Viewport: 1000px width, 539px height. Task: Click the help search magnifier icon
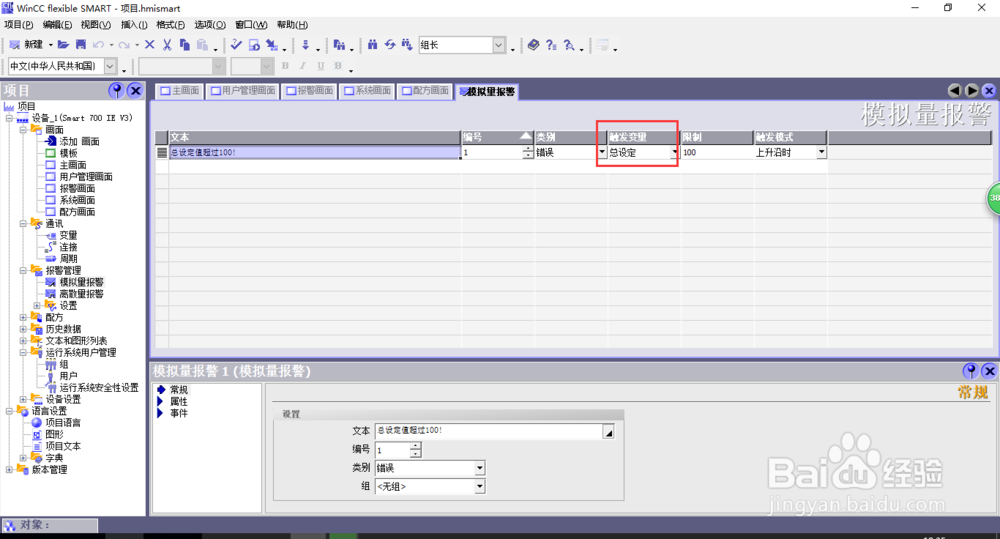569,45
